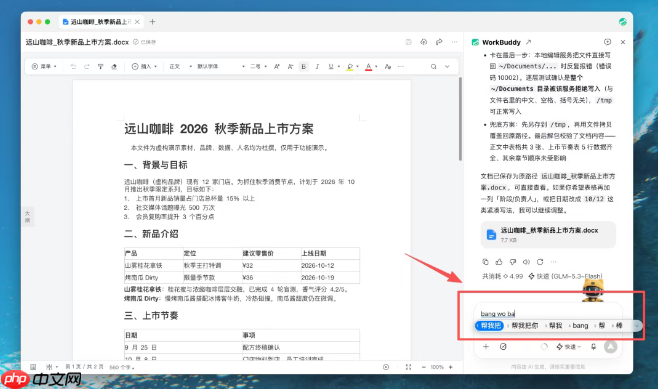Choose IME candidate 帮我

[555, 326]
